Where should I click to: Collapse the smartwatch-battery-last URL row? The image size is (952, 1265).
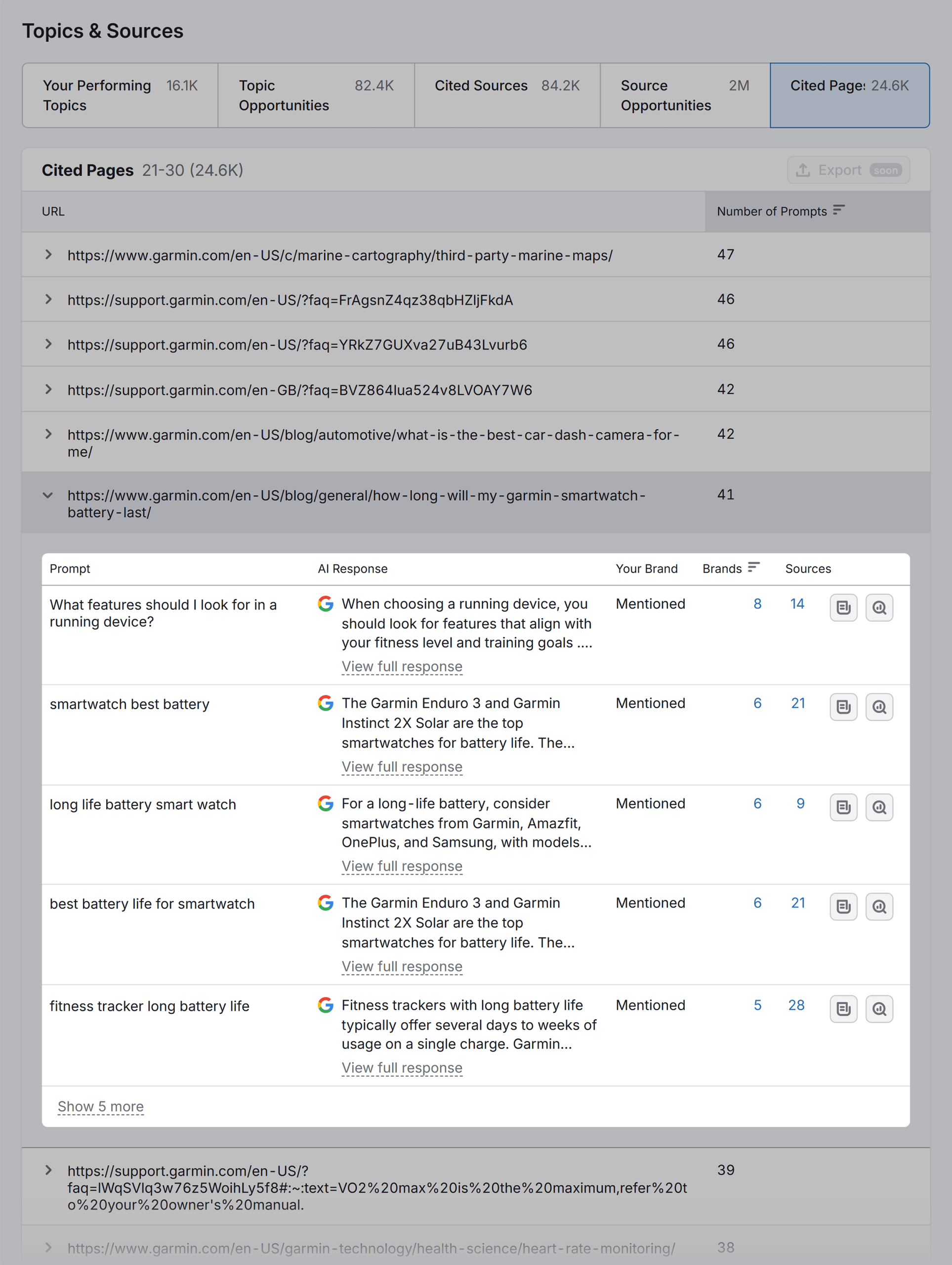48,495
